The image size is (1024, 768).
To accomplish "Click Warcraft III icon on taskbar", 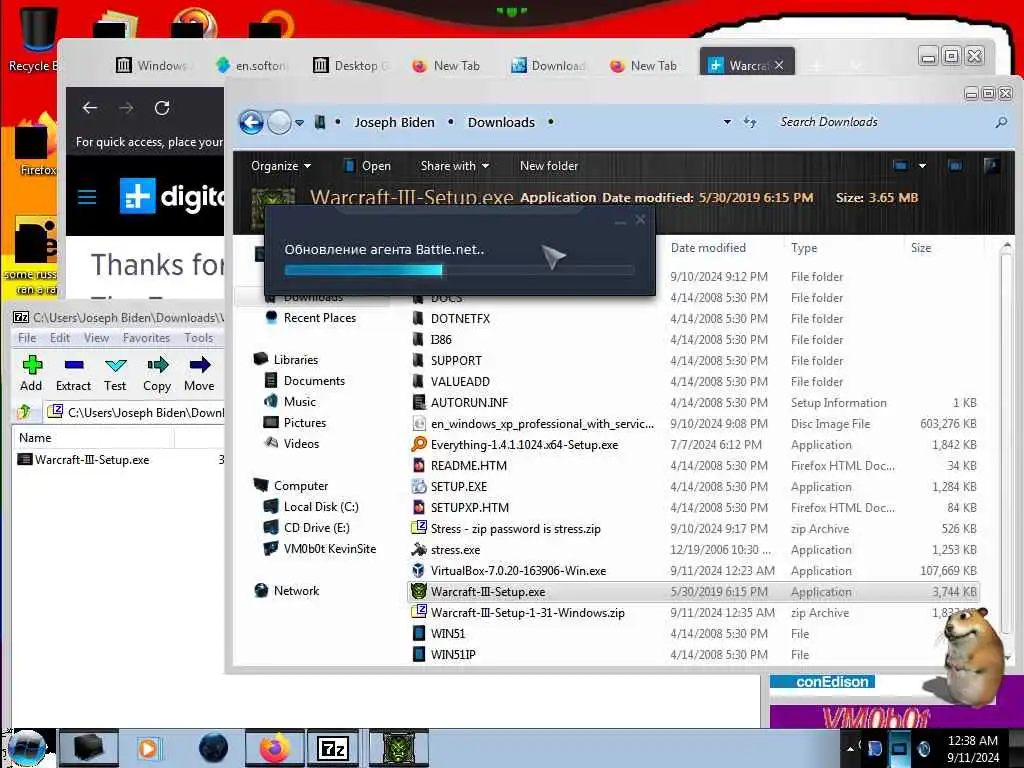I will [399, 748].
